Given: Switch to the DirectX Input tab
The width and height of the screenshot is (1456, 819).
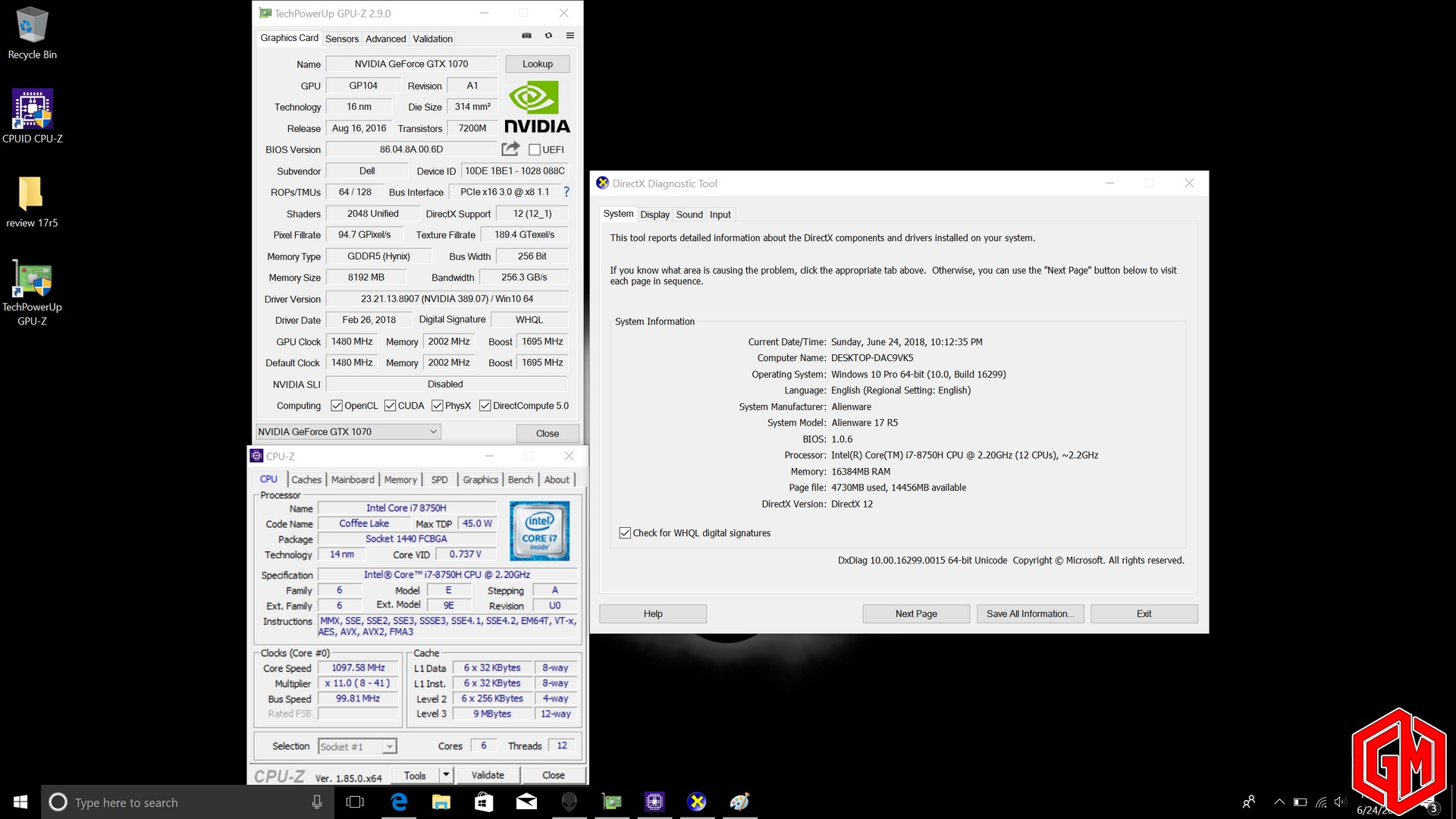Looking at the screenshot, I should click(720, 215).
